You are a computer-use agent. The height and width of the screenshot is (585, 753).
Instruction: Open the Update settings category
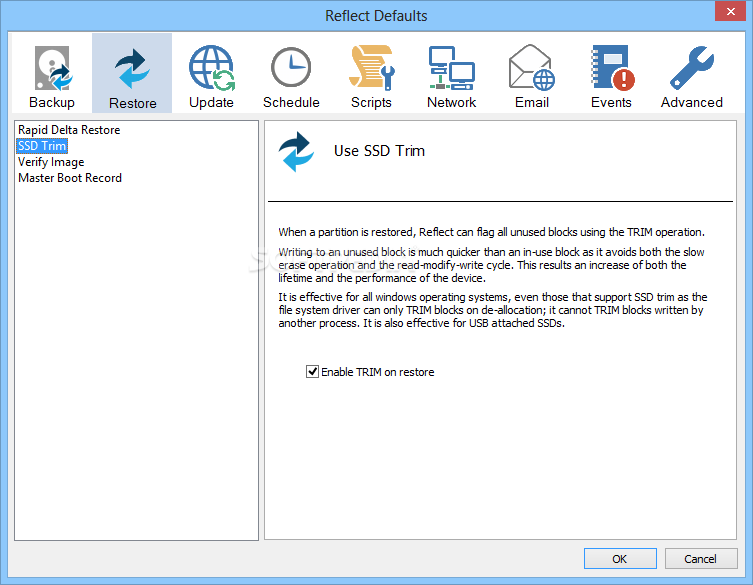[x=211, y=74]
